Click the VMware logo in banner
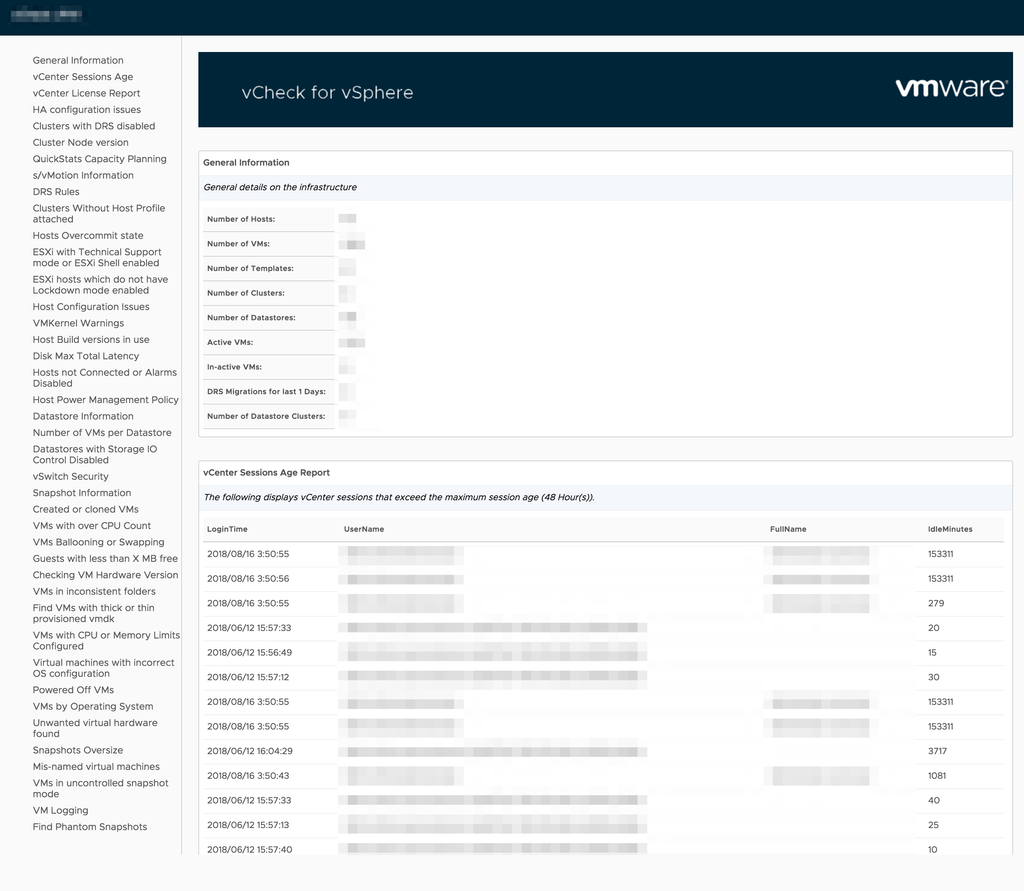1024x891 pixels. [950, 88]
